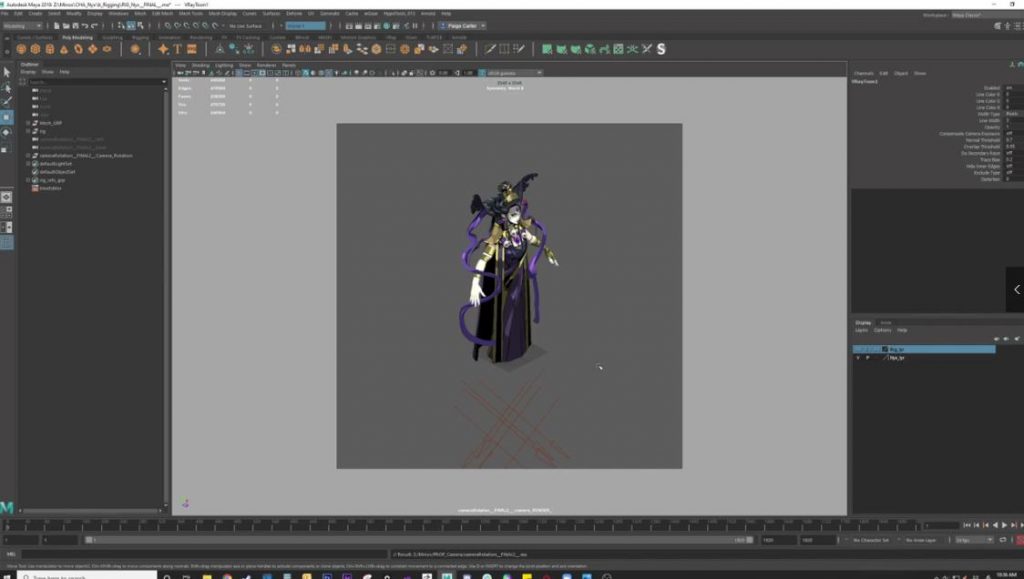Choose the Paint Selection tool in the toolbox

pos(7,102)
